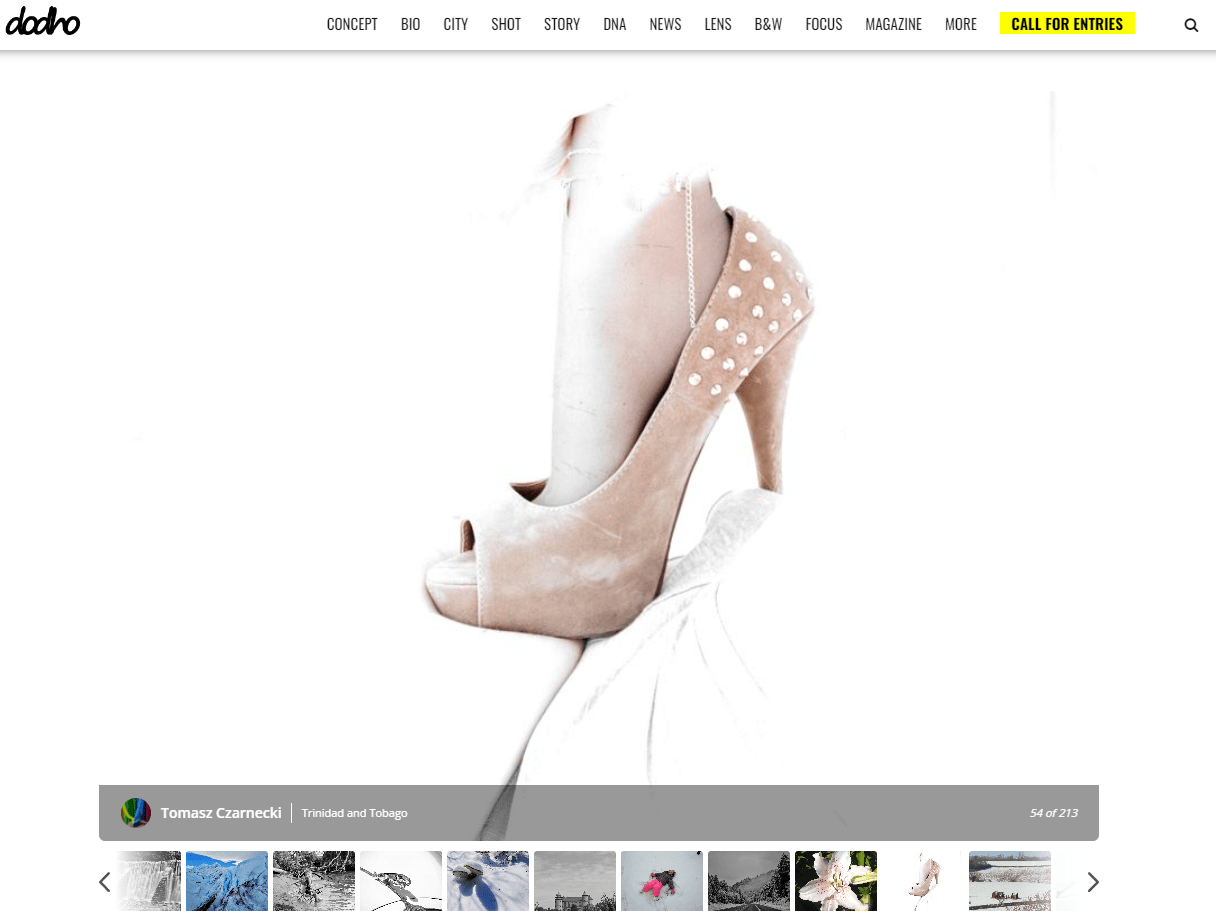
Task: Select the black-and-white fallen tree branches thumbnail
Action: point(314,881)
